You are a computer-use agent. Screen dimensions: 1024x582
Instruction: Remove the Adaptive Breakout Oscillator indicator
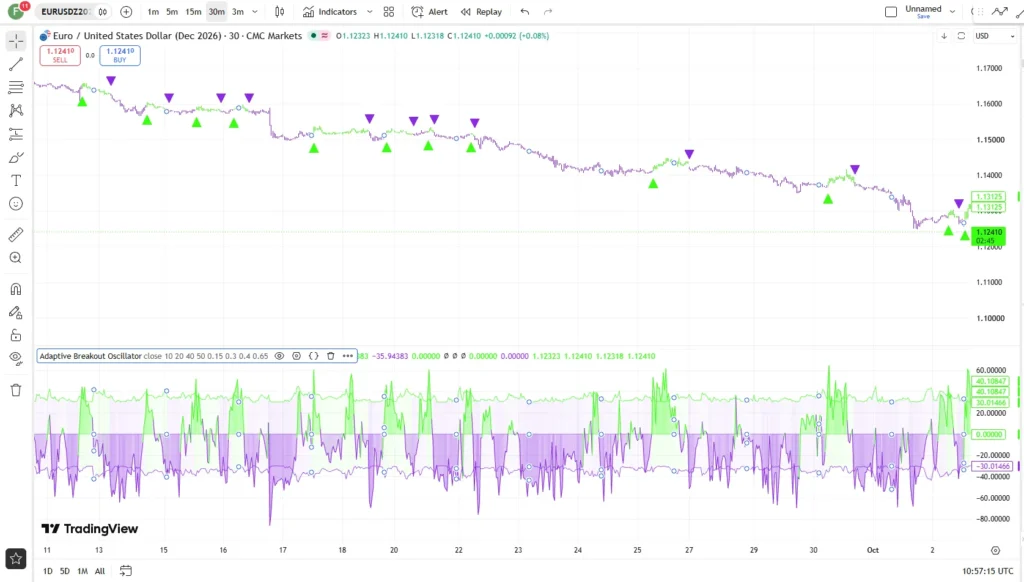330,356
